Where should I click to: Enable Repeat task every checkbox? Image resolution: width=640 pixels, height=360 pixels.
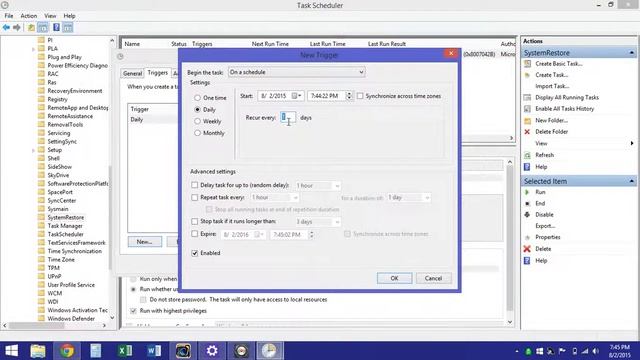[x=195, y=198]
